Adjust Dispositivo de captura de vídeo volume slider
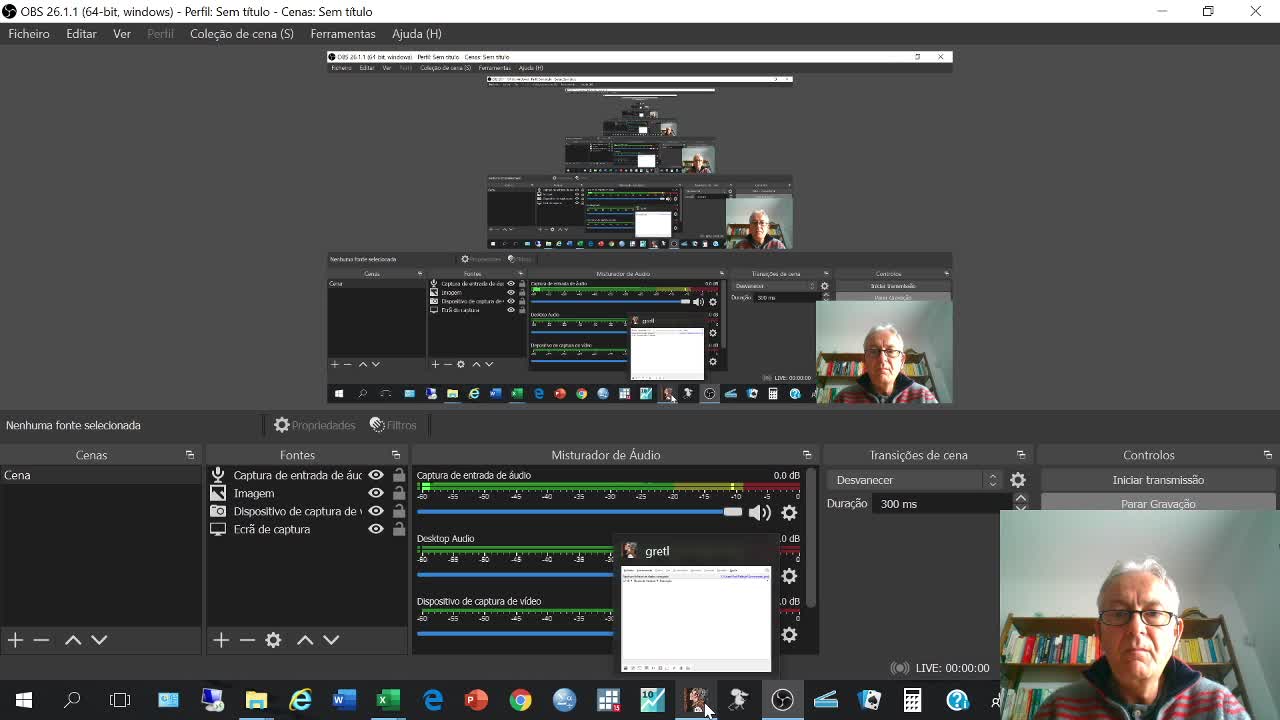Image resolution: width=1280 pixels, height=720 pixels. (515, 633)
